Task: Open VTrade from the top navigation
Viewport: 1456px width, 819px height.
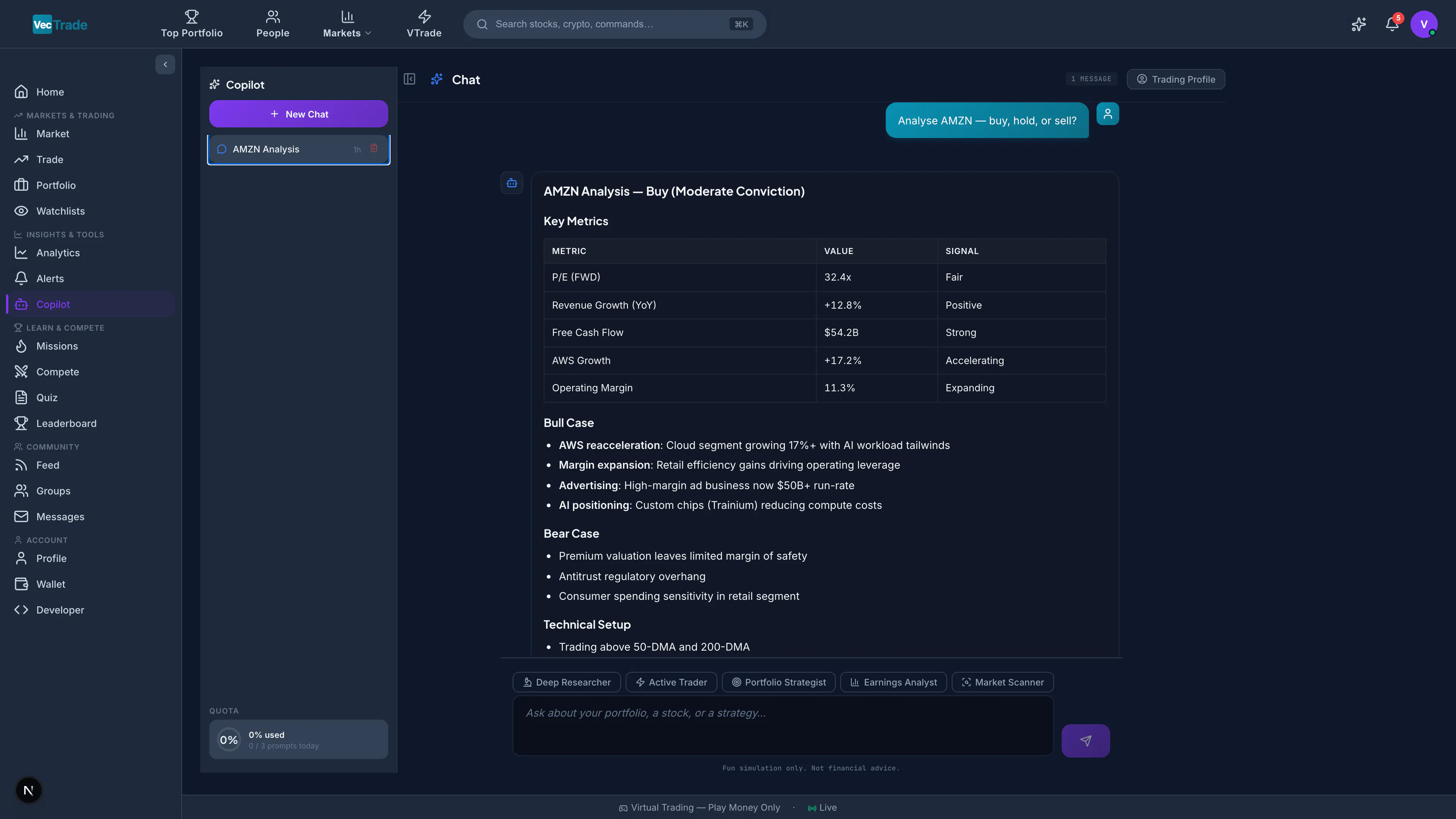Action: coord(424,24)
